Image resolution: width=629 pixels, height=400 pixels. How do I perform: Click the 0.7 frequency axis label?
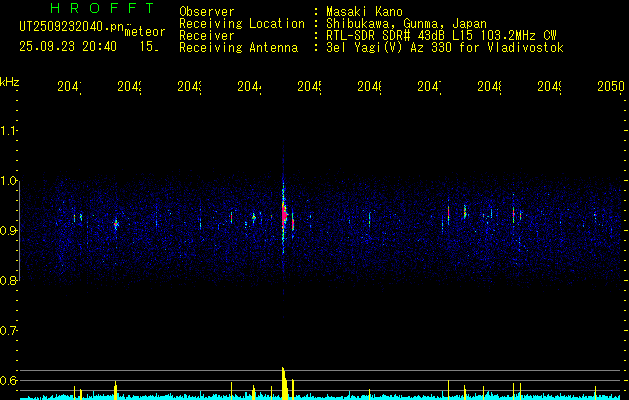[x=8, y=331]
